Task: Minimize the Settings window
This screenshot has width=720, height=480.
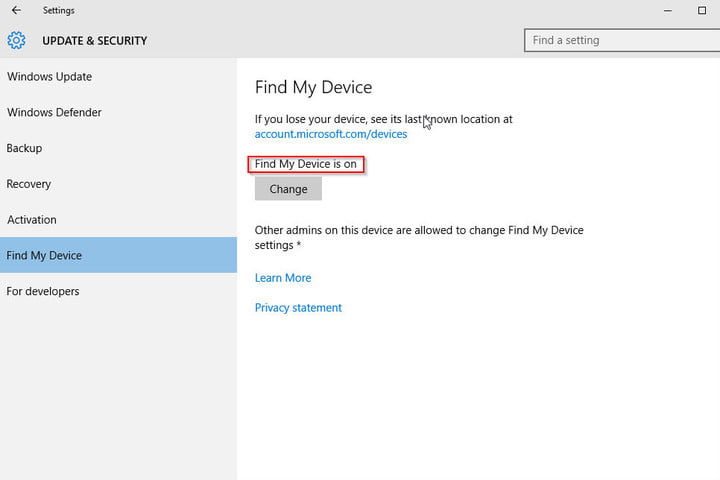Action: point(668,11)
